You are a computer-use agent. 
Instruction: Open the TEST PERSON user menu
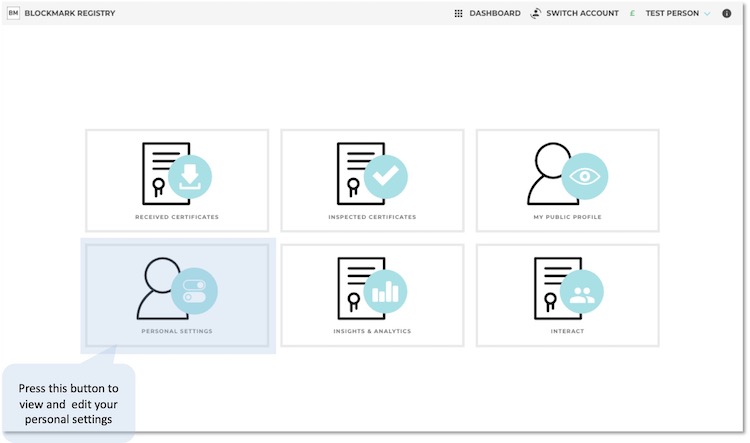[672, 13]
